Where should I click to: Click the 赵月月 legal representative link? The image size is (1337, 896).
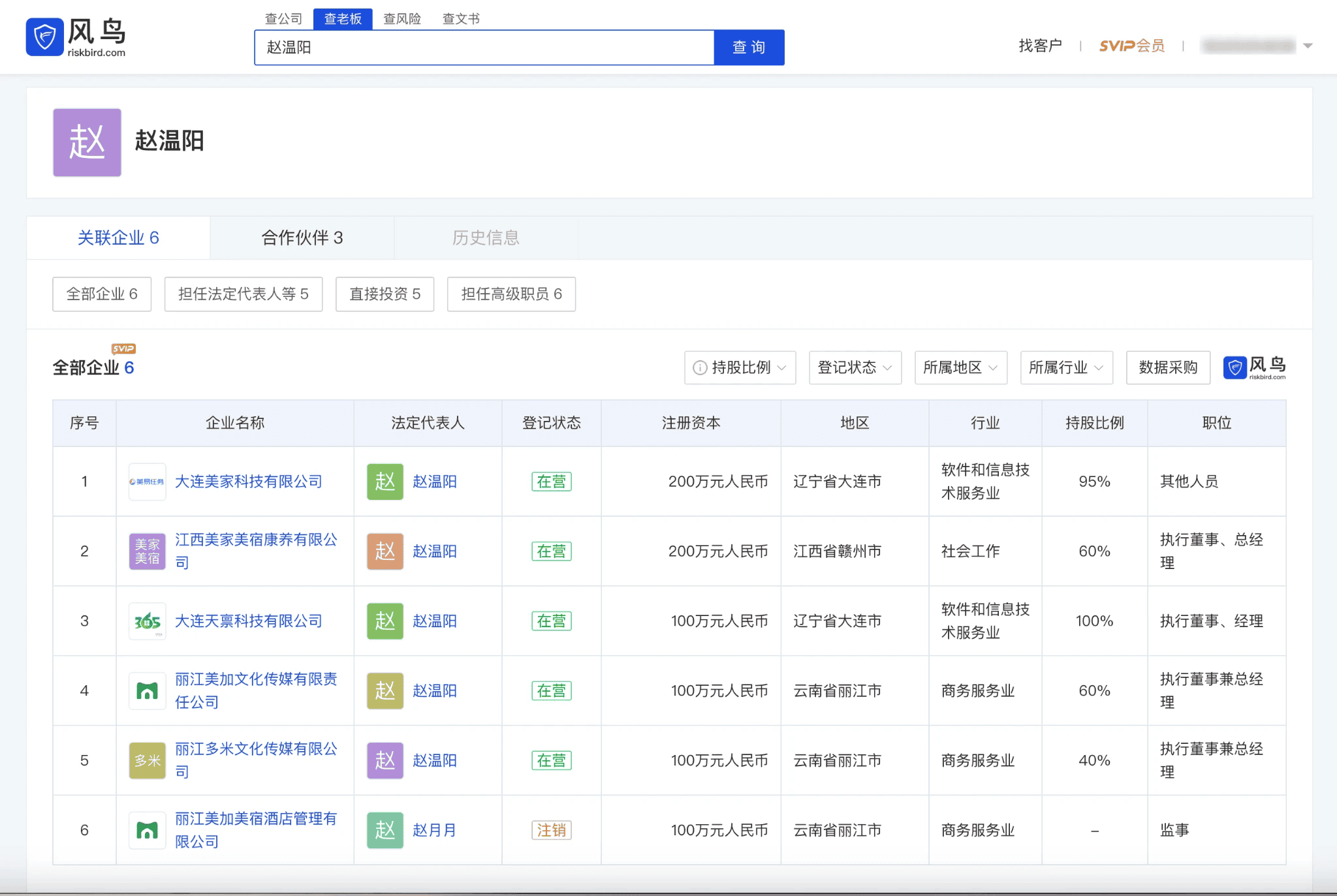coord(434,831)
